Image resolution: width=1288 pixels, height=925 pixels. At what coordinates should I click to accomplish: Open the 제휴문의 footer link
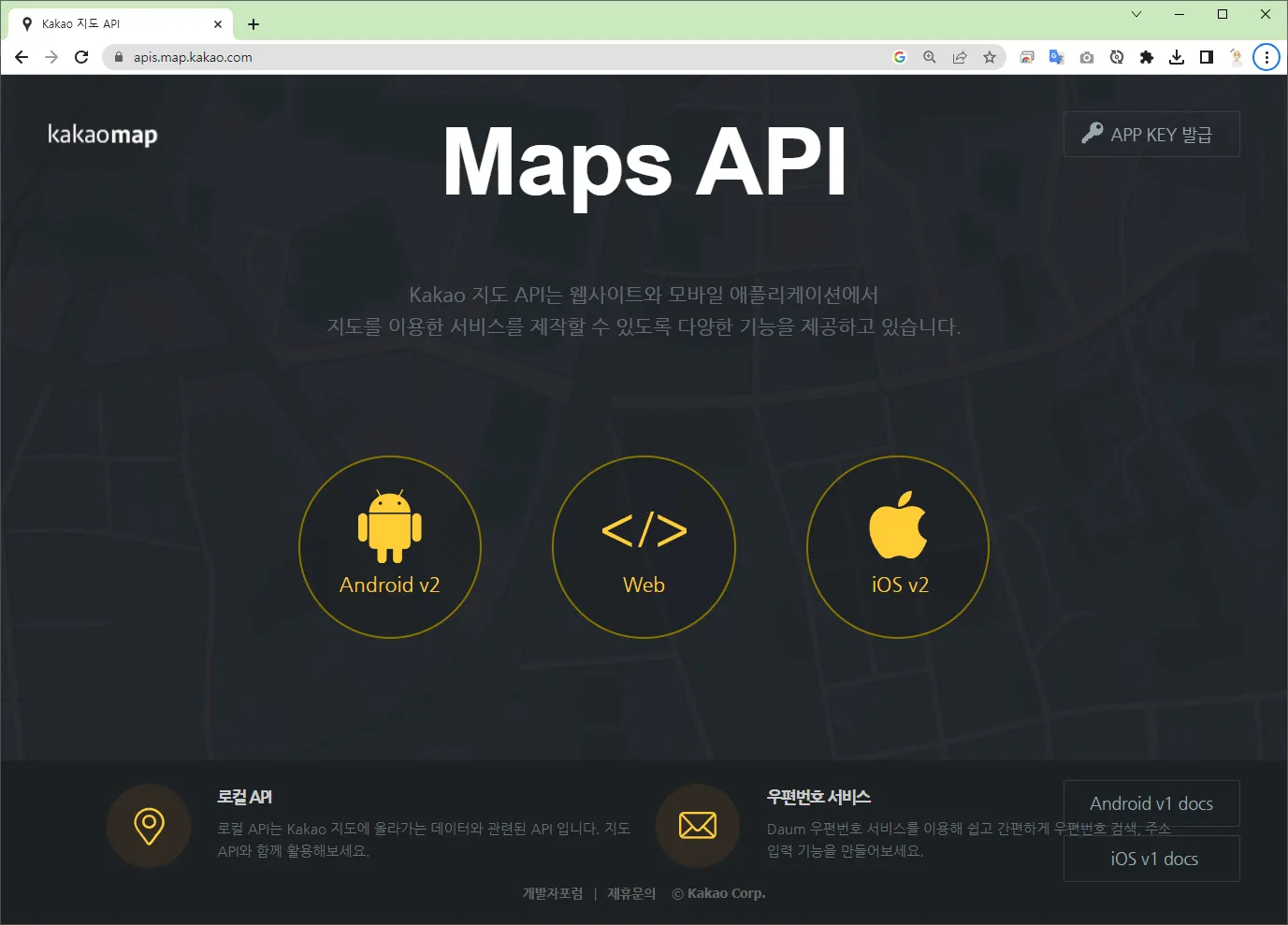tap(631, 893)
